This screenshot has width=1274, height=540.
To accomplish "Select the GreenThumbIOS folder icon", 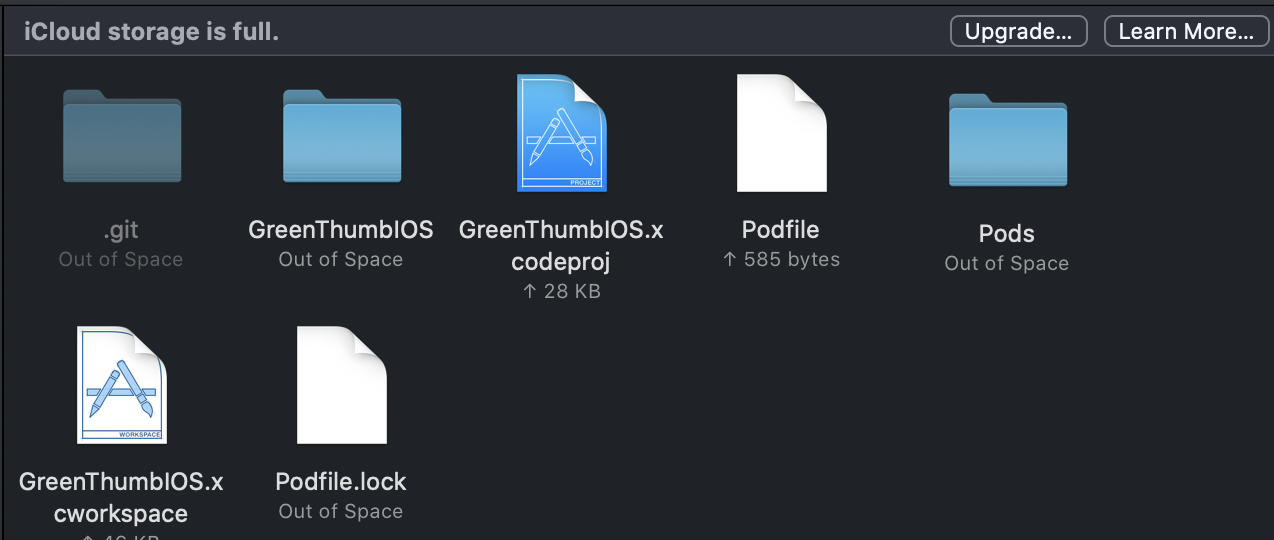I will point(341,136).
